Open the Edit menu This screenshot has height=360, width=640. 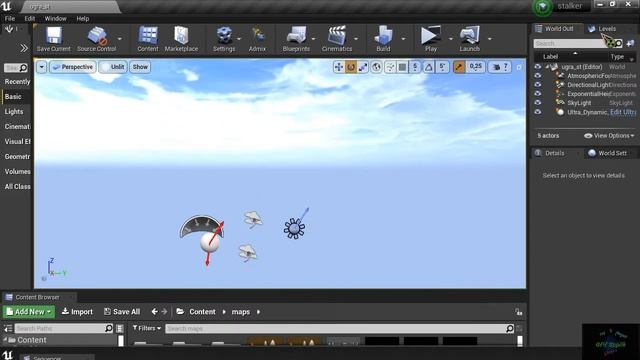click(29, 18)
